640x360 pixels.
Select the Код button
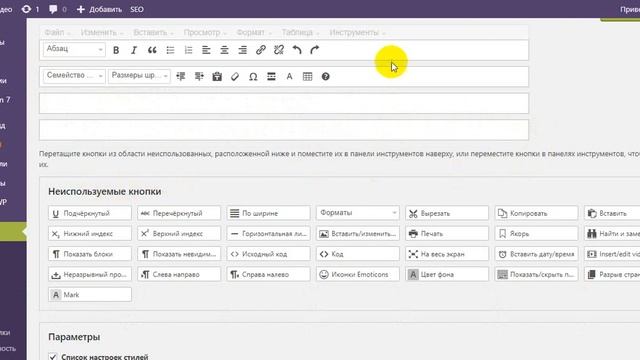(358, 254)
